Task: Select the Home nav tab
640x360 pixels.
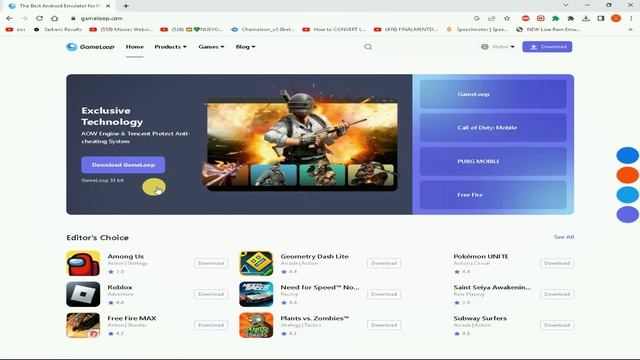Action: (135, 47)
